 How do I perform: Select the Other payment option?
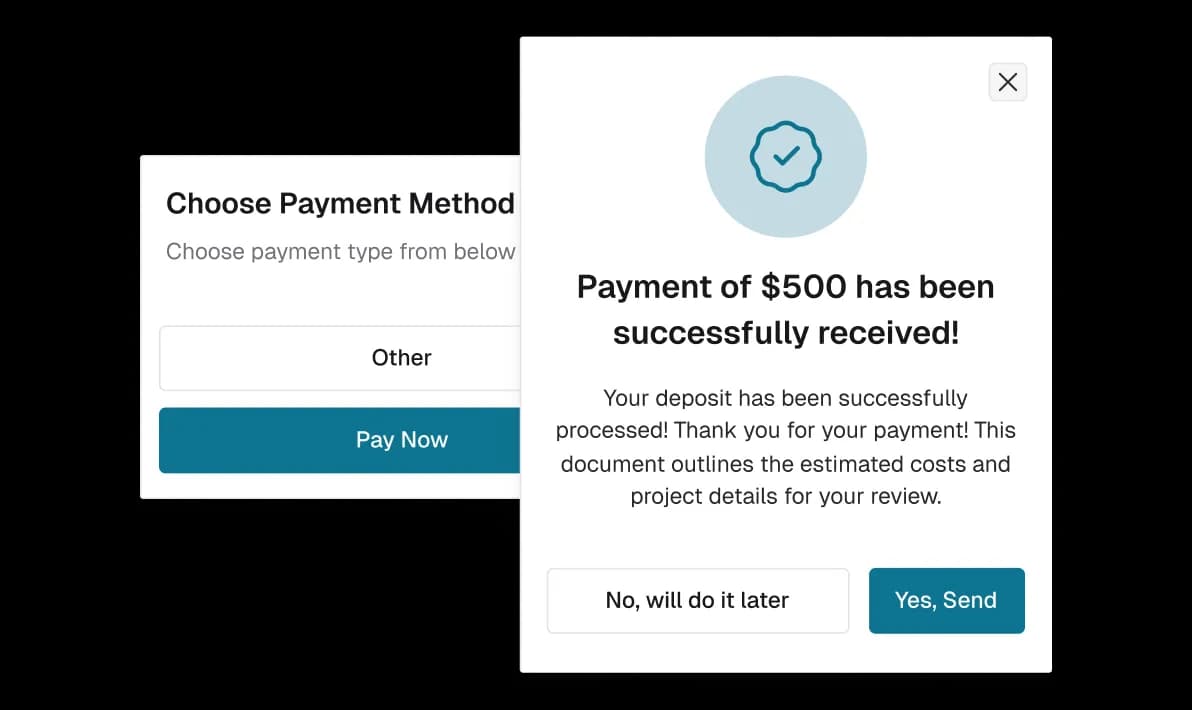(401, 358)
